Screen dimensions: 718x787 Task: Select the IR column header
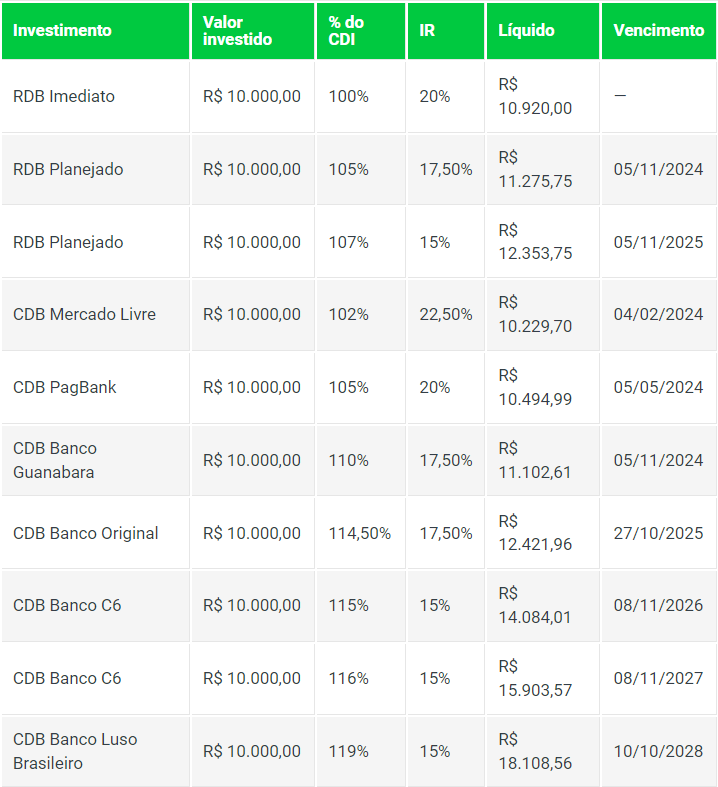427,30
